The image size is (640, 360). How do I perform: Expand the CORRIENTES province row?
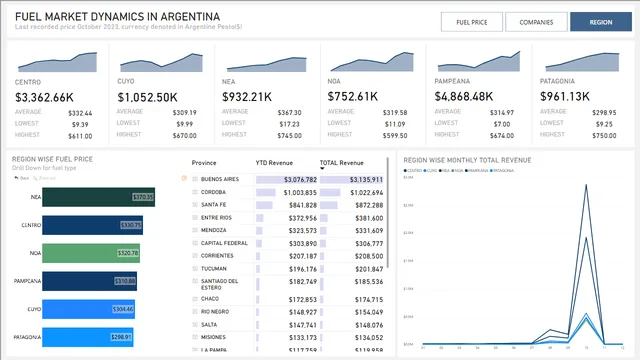[x=195, y=256]
